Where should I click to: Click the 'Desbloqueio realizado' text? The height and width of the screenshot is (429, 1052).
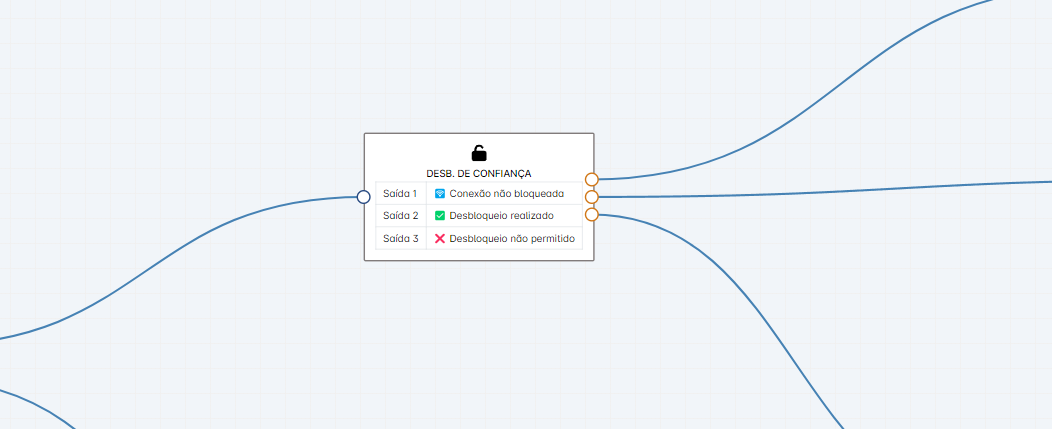point(501,216)
